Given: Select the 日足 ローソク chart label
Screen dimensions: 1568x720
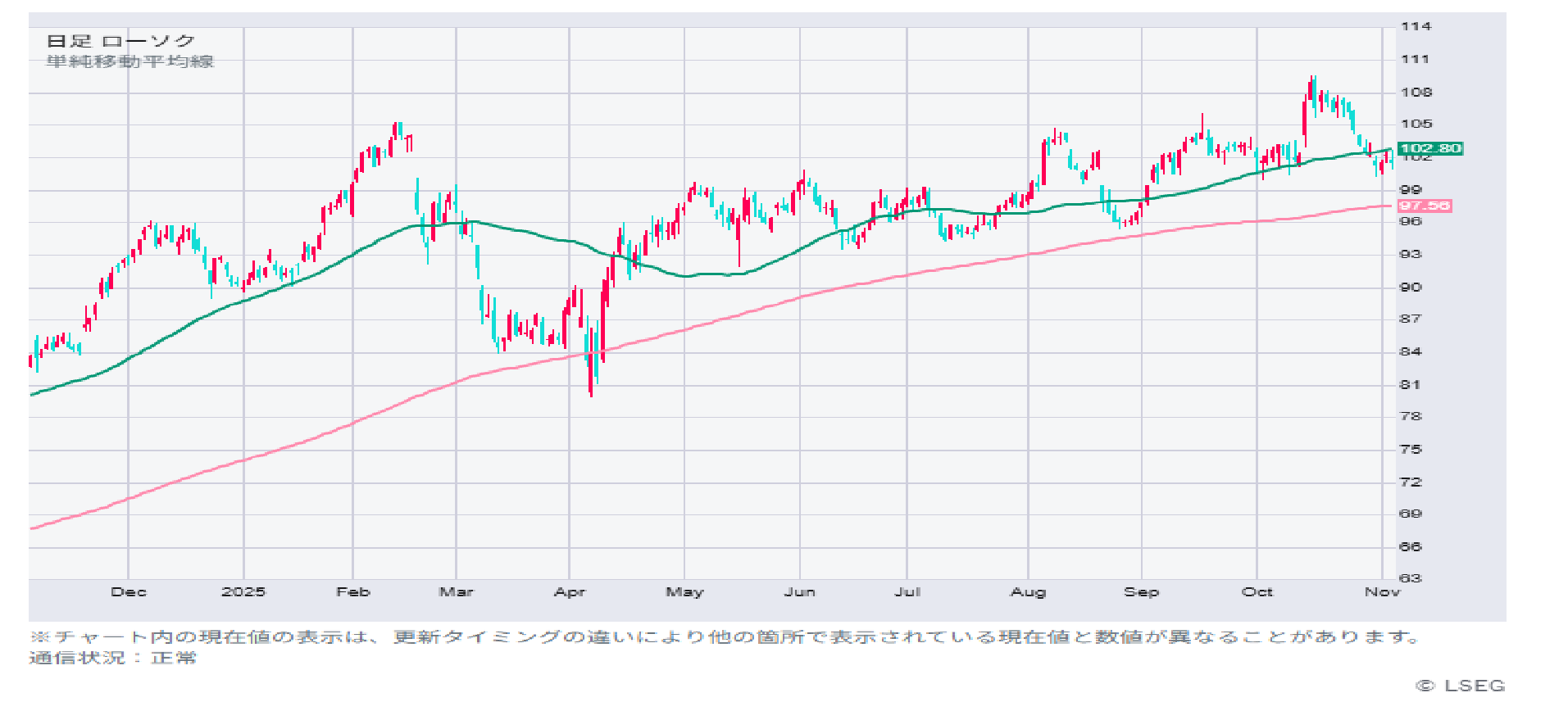Looking at the screenshot, I should (120, 41).
